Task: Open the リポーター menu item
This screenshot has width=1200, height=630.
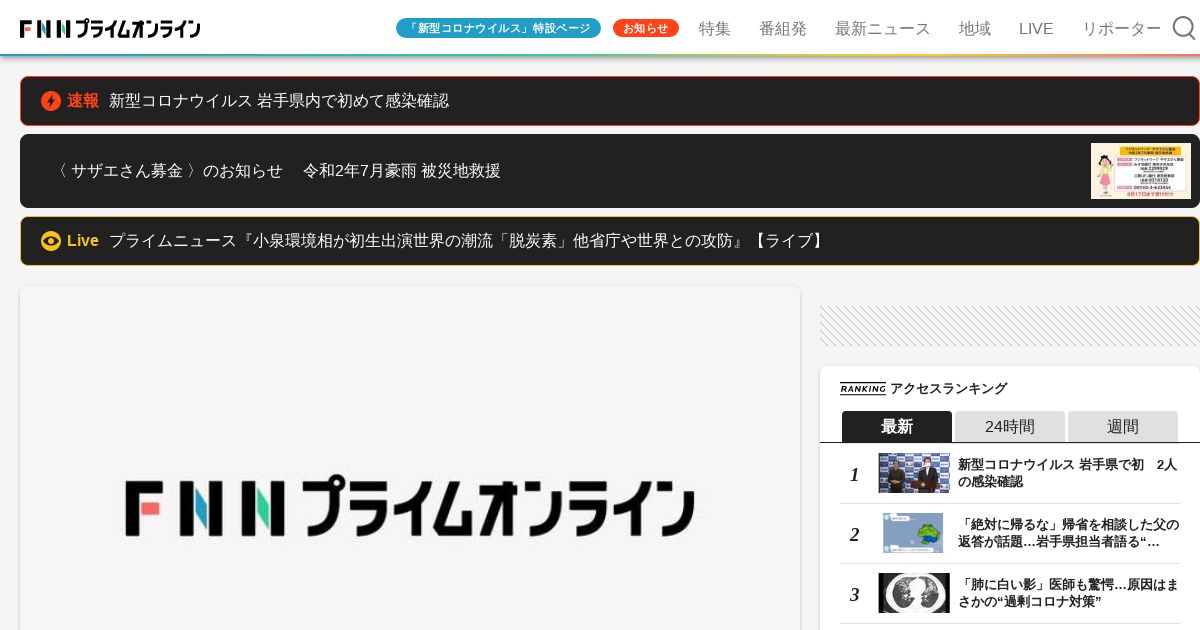Action: click(x=1122, y=28)
